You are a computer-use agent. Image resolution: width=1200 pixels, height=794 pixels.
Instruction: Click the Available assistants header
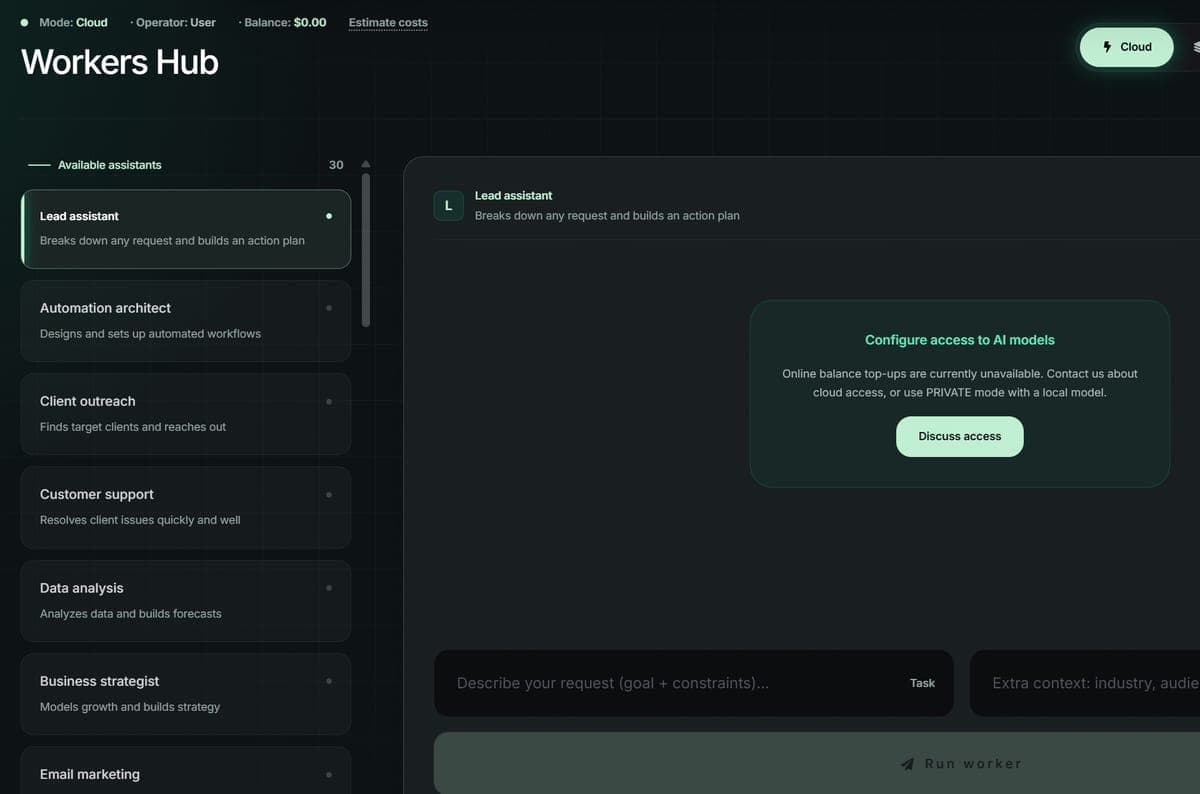[x=110, y=165]
